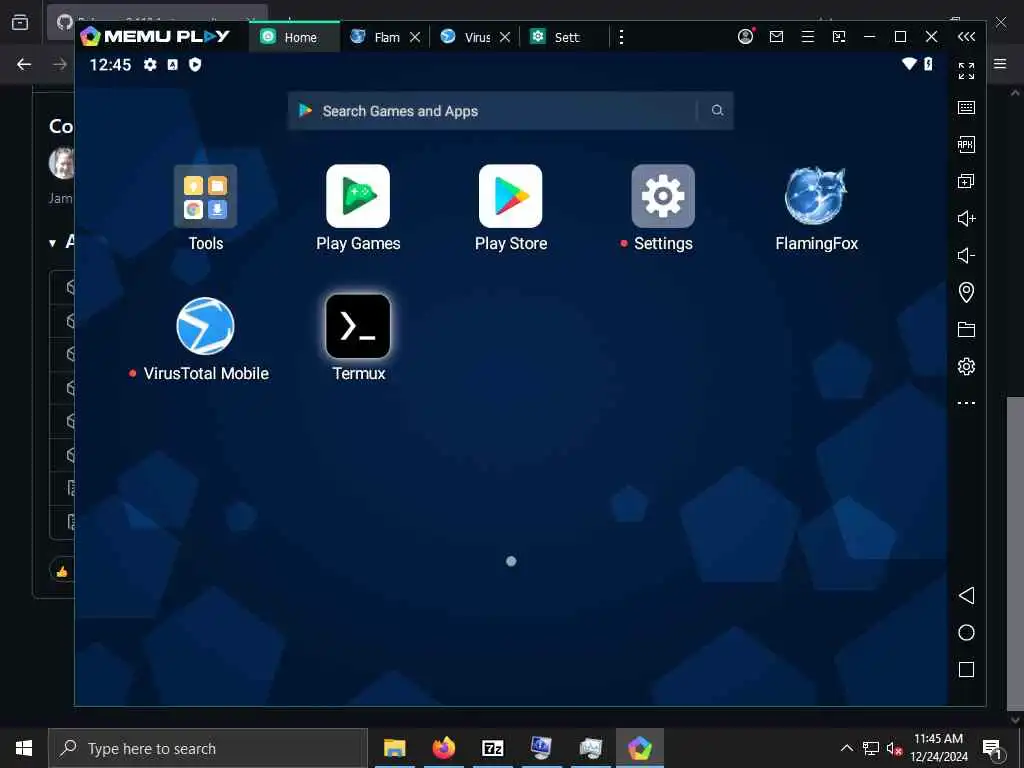
Task: Open multi-instance manager icon in sidebar
Action: coord(967,181)
